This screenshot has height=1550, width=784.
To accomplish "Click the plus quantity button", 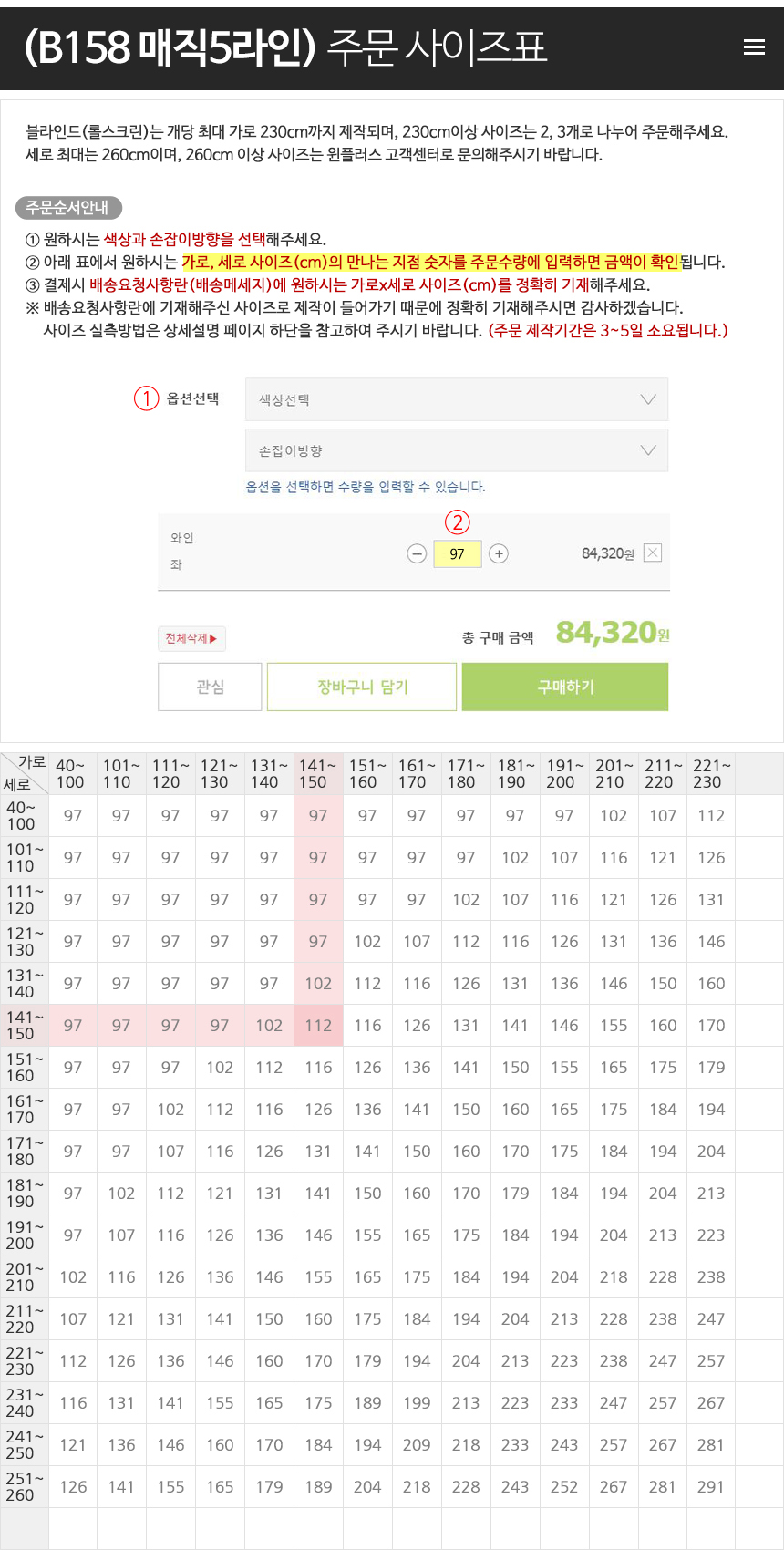I will (x=499, y=553).
